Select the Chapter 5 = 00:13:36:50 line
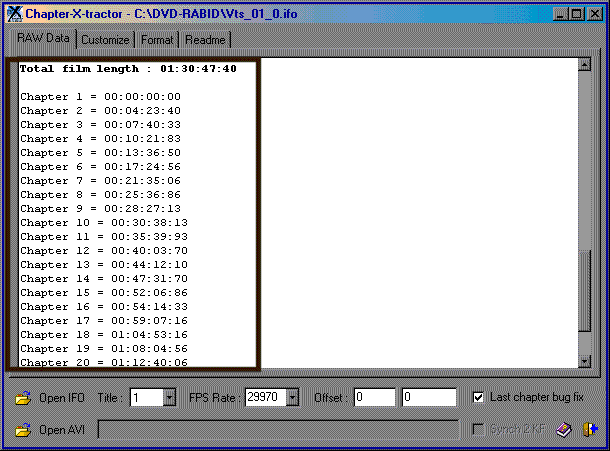The width and height of the screenshot is (610, 451). (x=101, y=153)
